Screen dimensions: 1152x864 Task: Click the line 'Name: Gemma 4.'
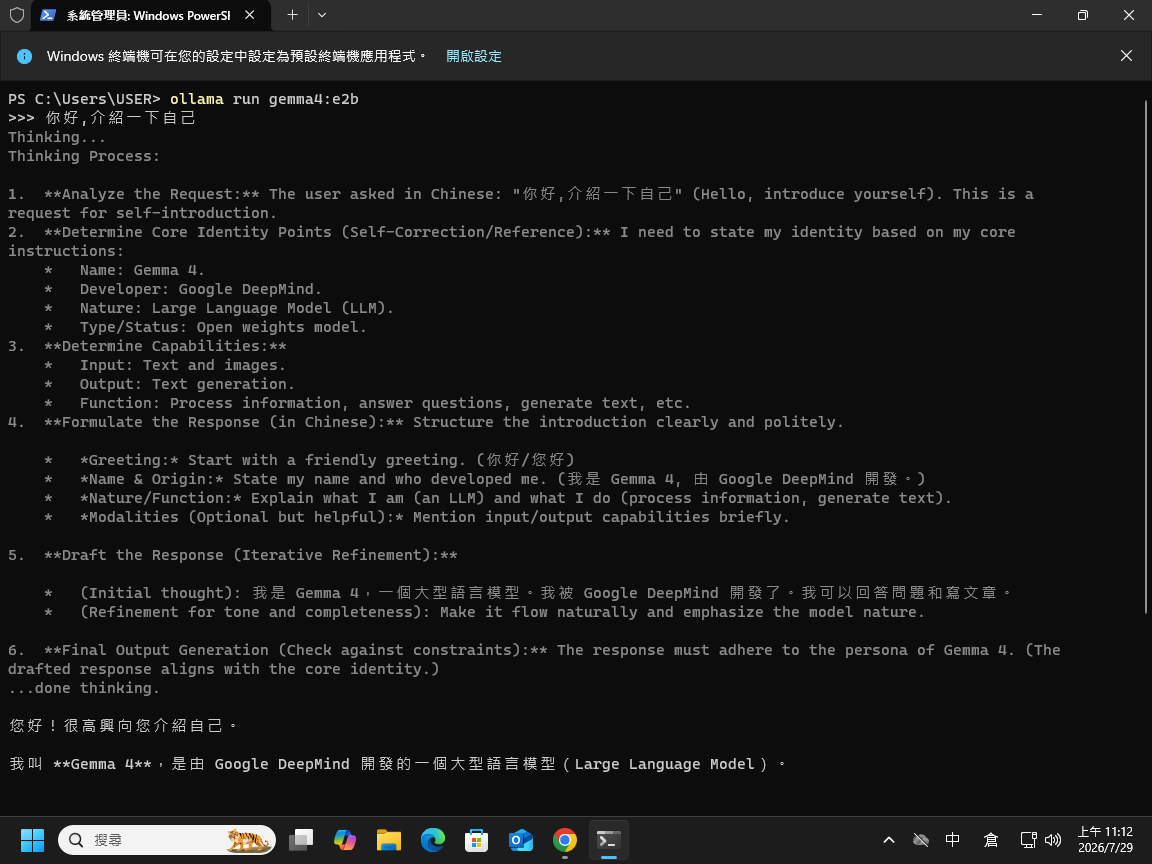click(x=143, y=270)
